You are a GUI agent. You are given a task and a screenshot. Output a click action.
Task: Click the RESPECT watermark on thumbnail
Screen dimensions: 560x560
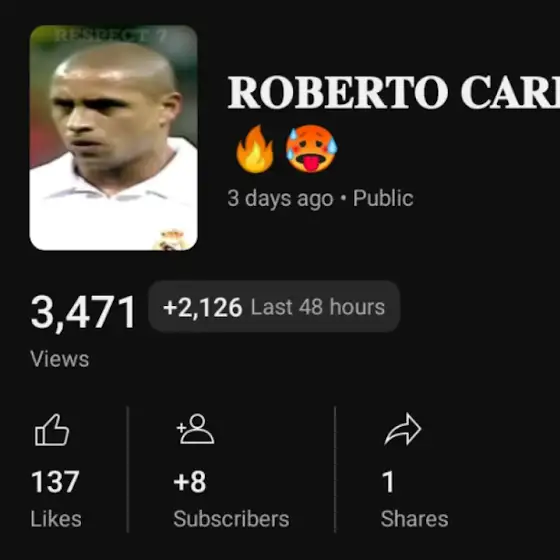tap(111, 35)
